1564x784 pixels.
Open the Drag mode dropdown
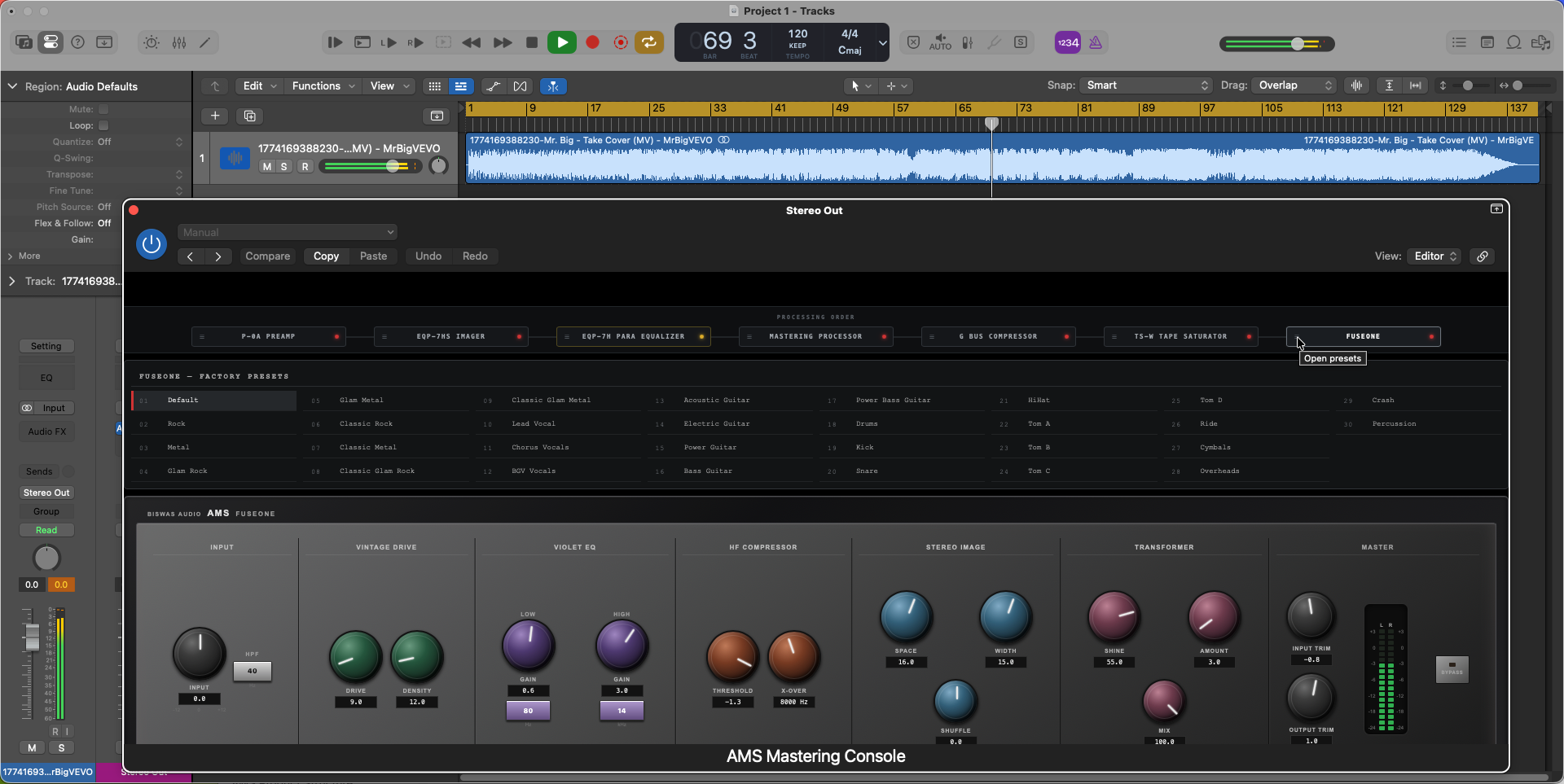point(1294,85)
